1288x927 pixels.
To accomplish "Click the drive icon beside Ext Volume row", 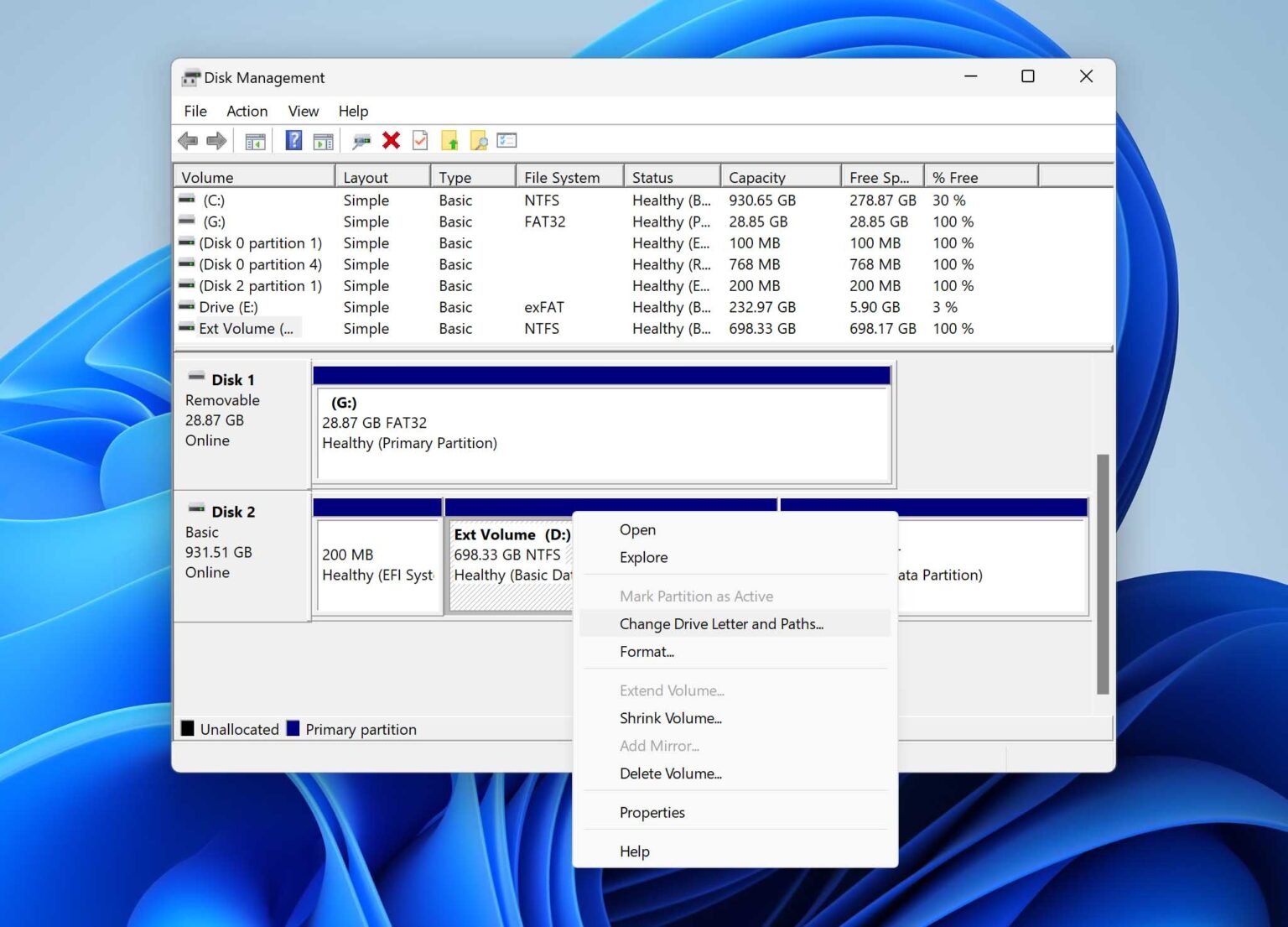I will [x=187, y=328].
